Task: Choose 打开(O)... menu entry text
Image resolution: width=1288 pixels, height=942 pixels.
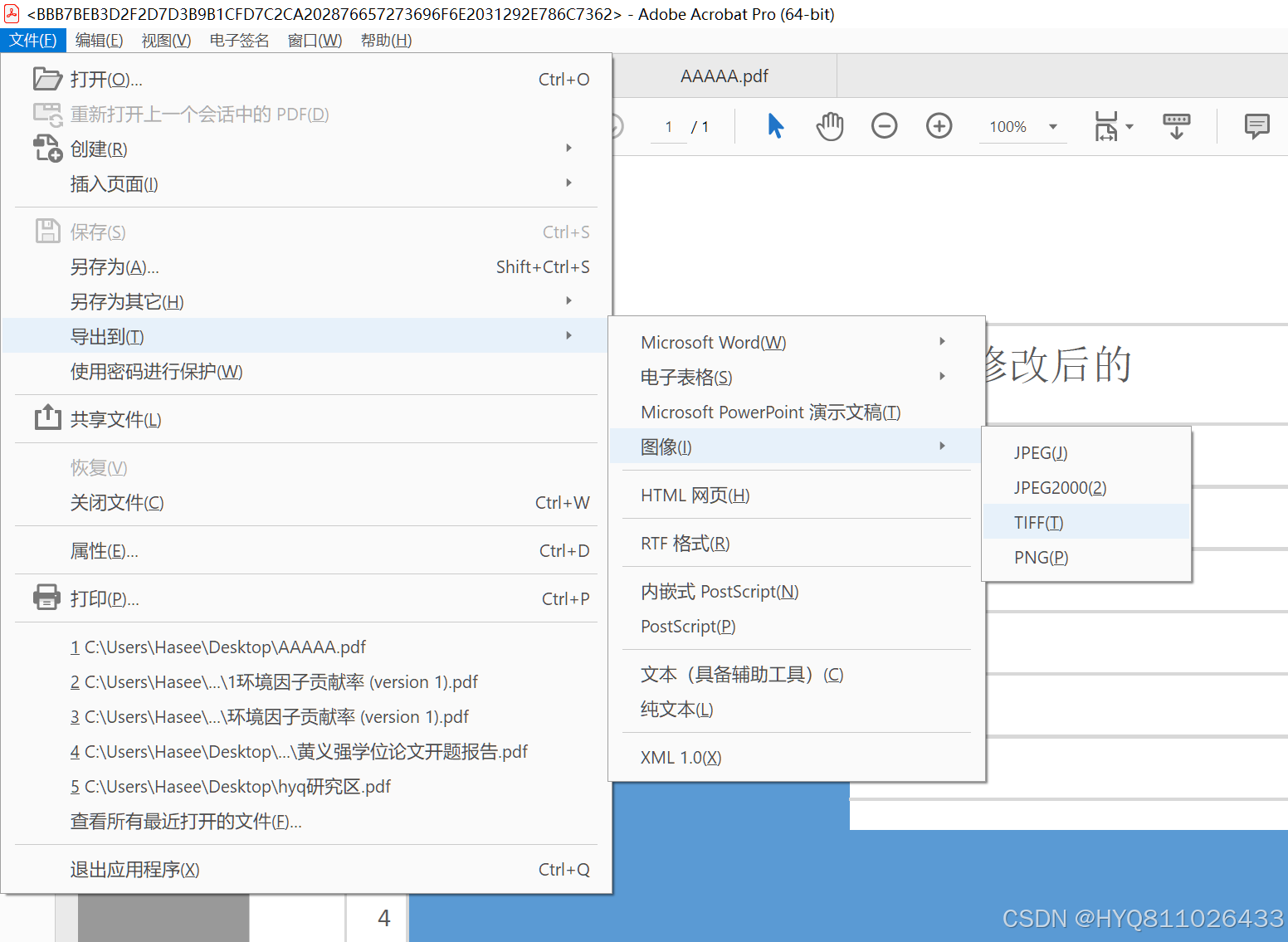Action: click(106, 79)
